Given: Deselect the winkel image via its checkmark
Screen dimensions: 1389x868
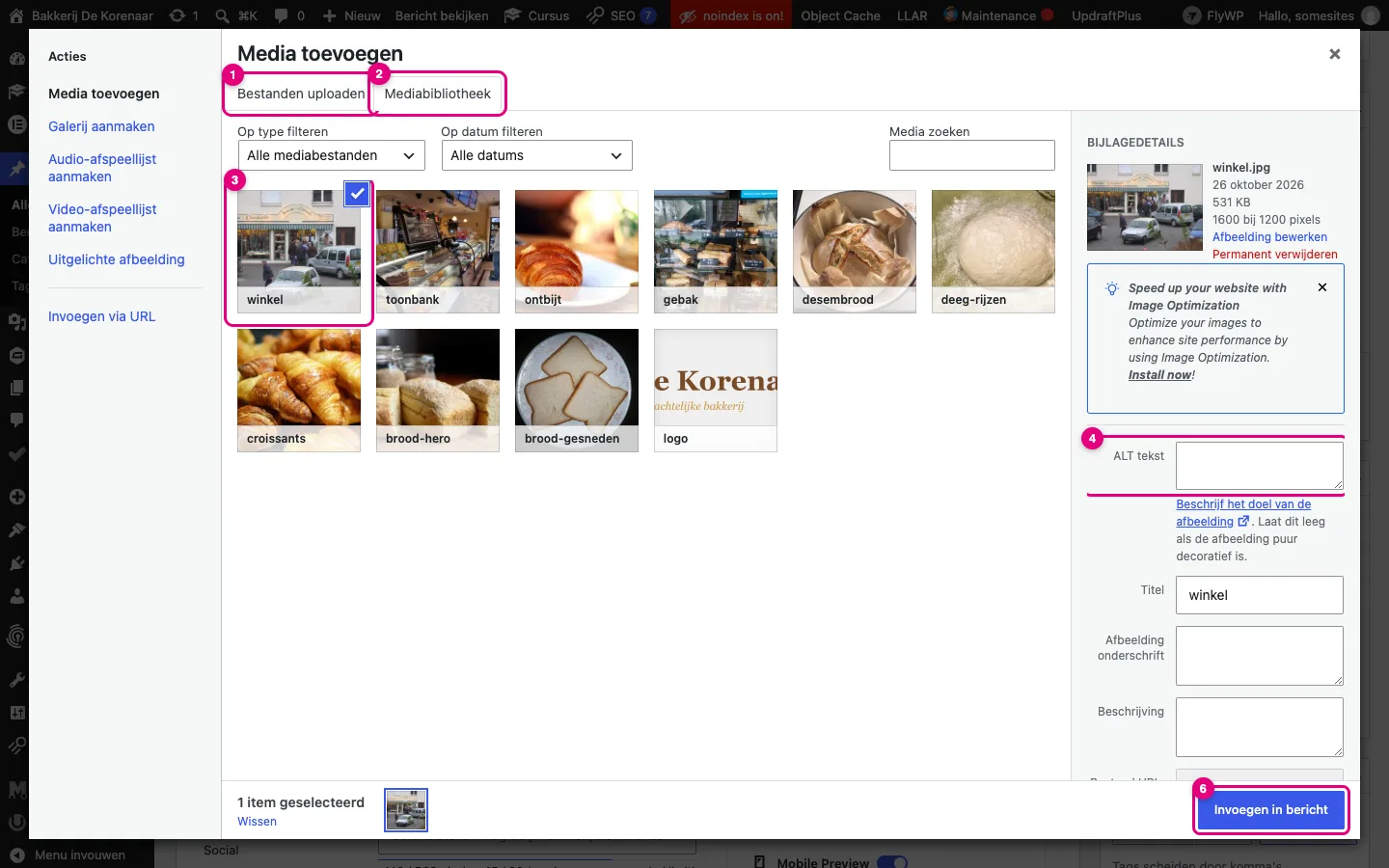Looking at the screenshot, I should pyautogui.click(x=357, y=194).
